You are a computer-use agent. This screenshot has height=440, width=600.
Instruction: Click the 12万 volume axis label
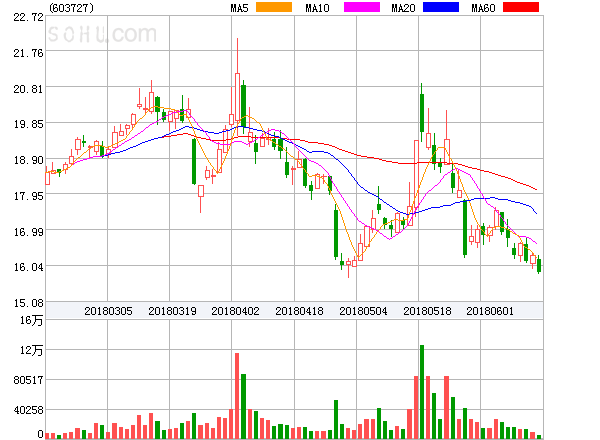(32, 350)
